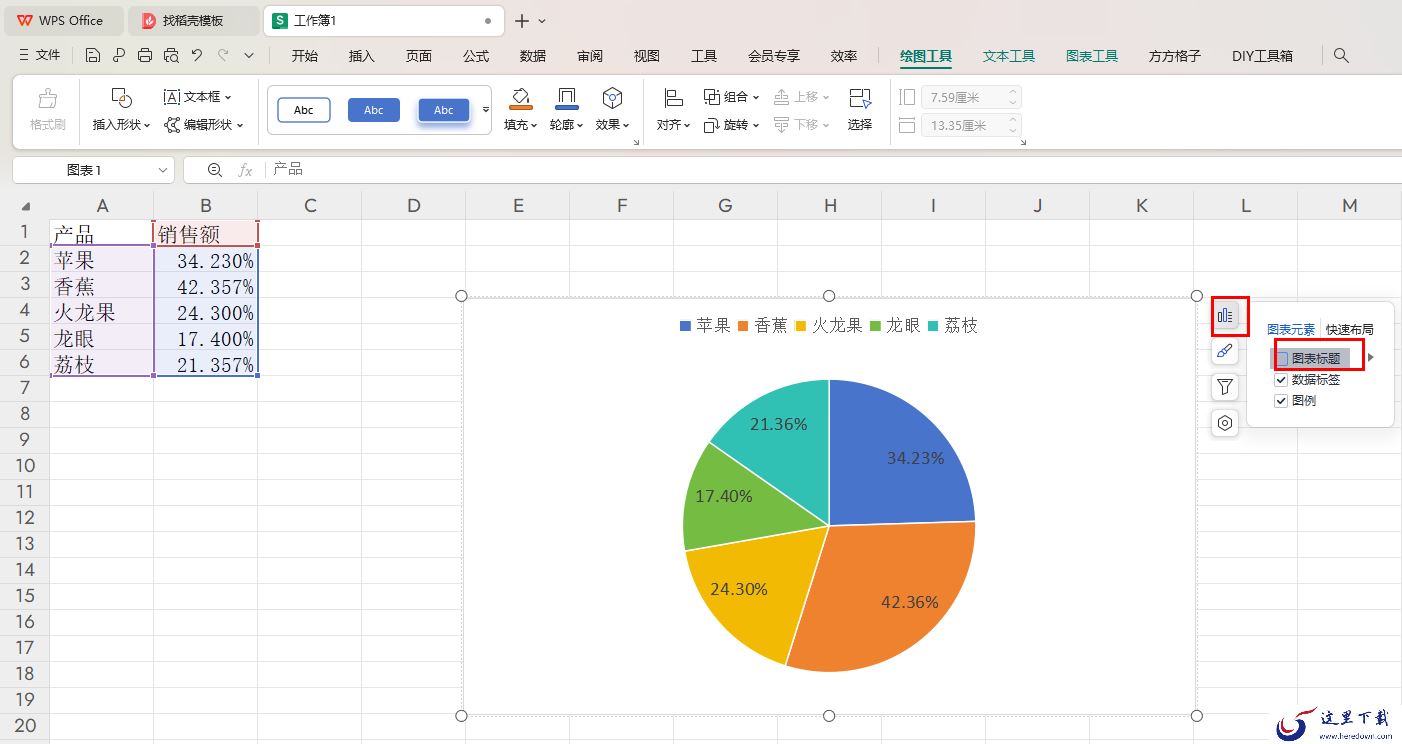This screenshot has width=1402, height=744.
Task: Switch to the 图表工具 ribbon tab
Action: click(1091, 56)
